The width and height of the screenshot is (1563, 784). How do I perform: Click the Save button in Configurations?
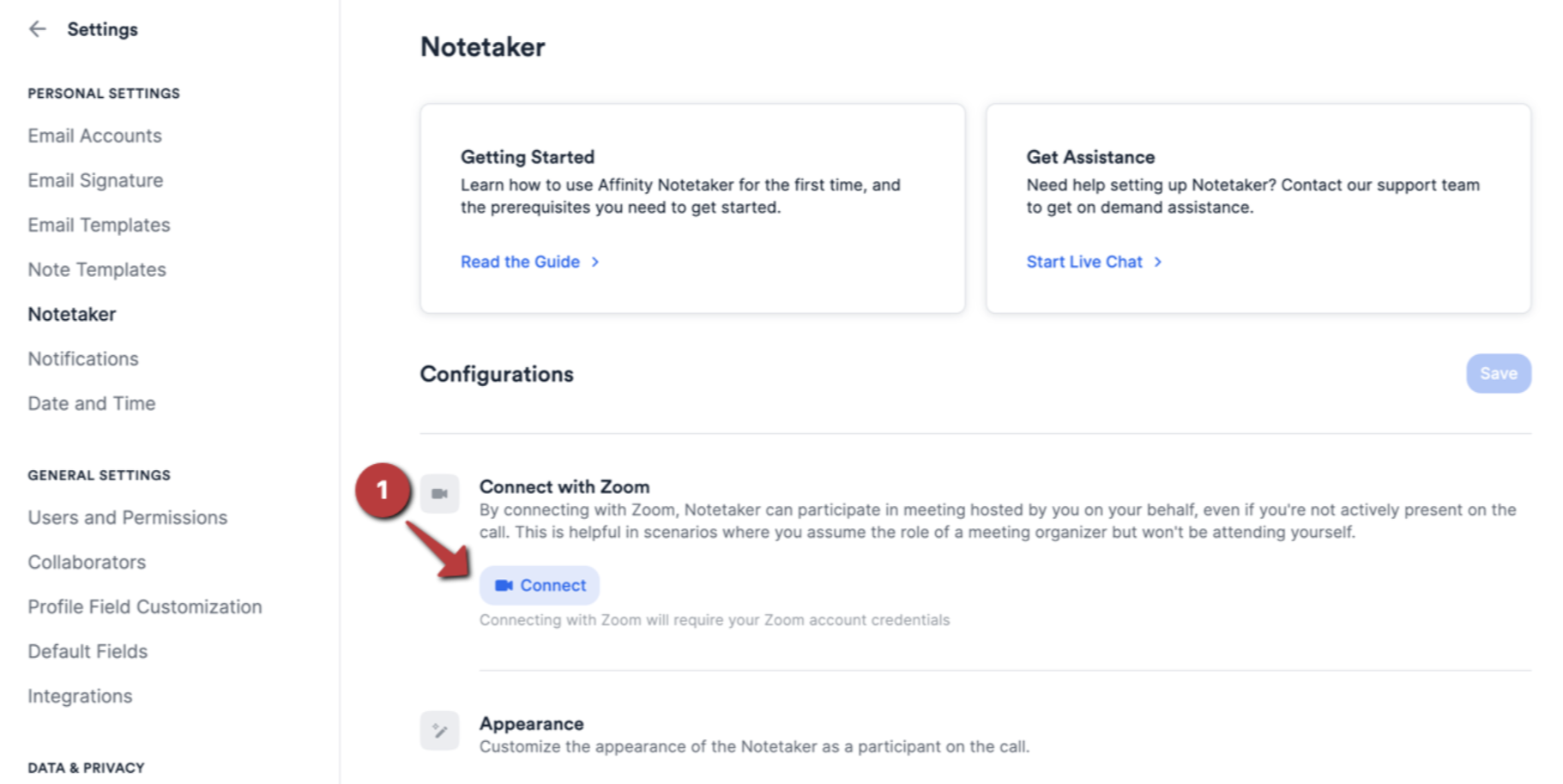[x=1498, y=374]
